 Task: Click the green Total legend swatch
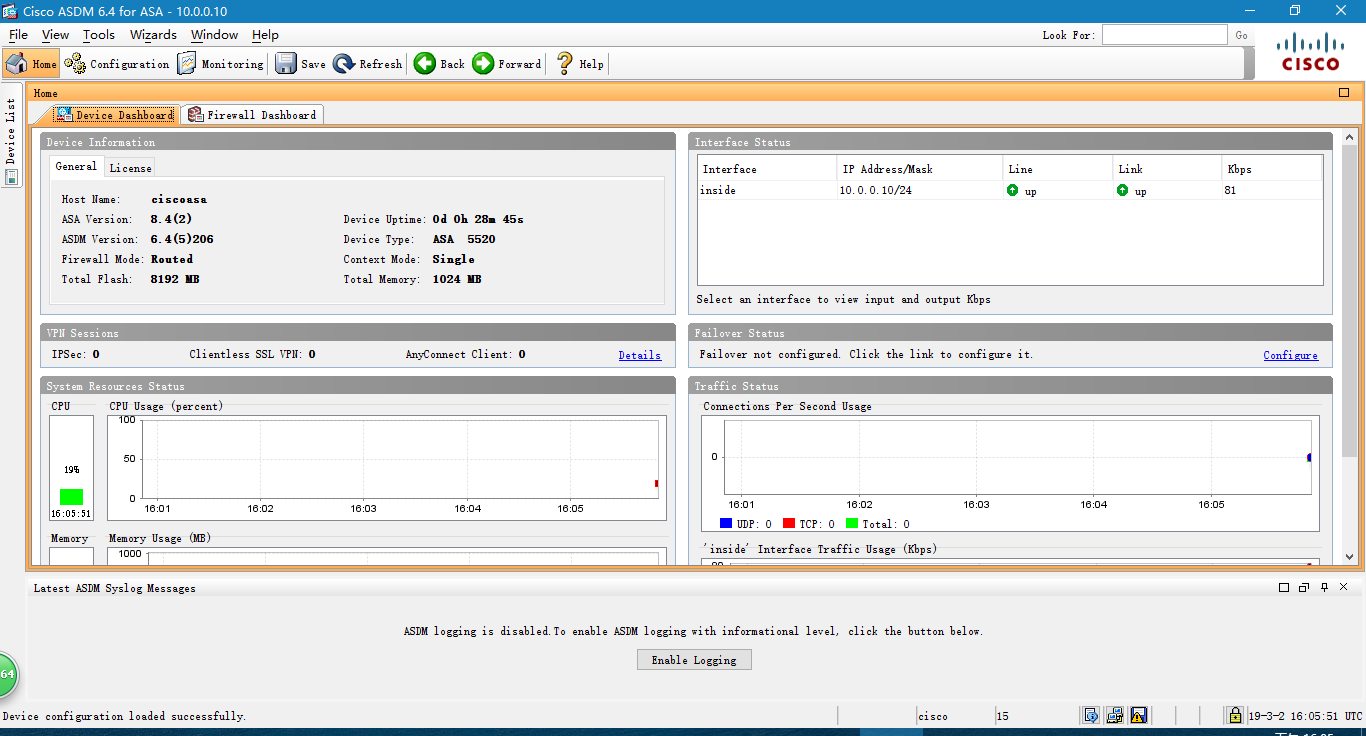click(x=852, y=523)
